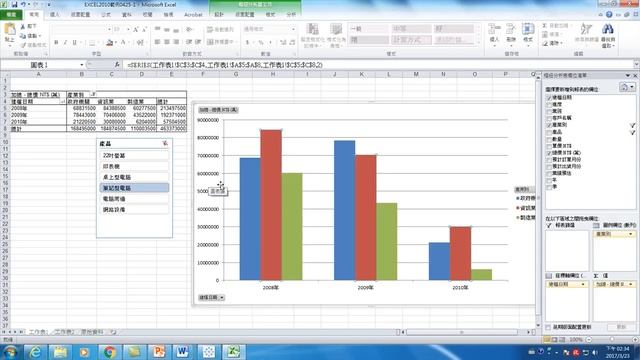Toggle the defer layout update checkbox
This screenshot has width=640, height=360.
[549, 327]
